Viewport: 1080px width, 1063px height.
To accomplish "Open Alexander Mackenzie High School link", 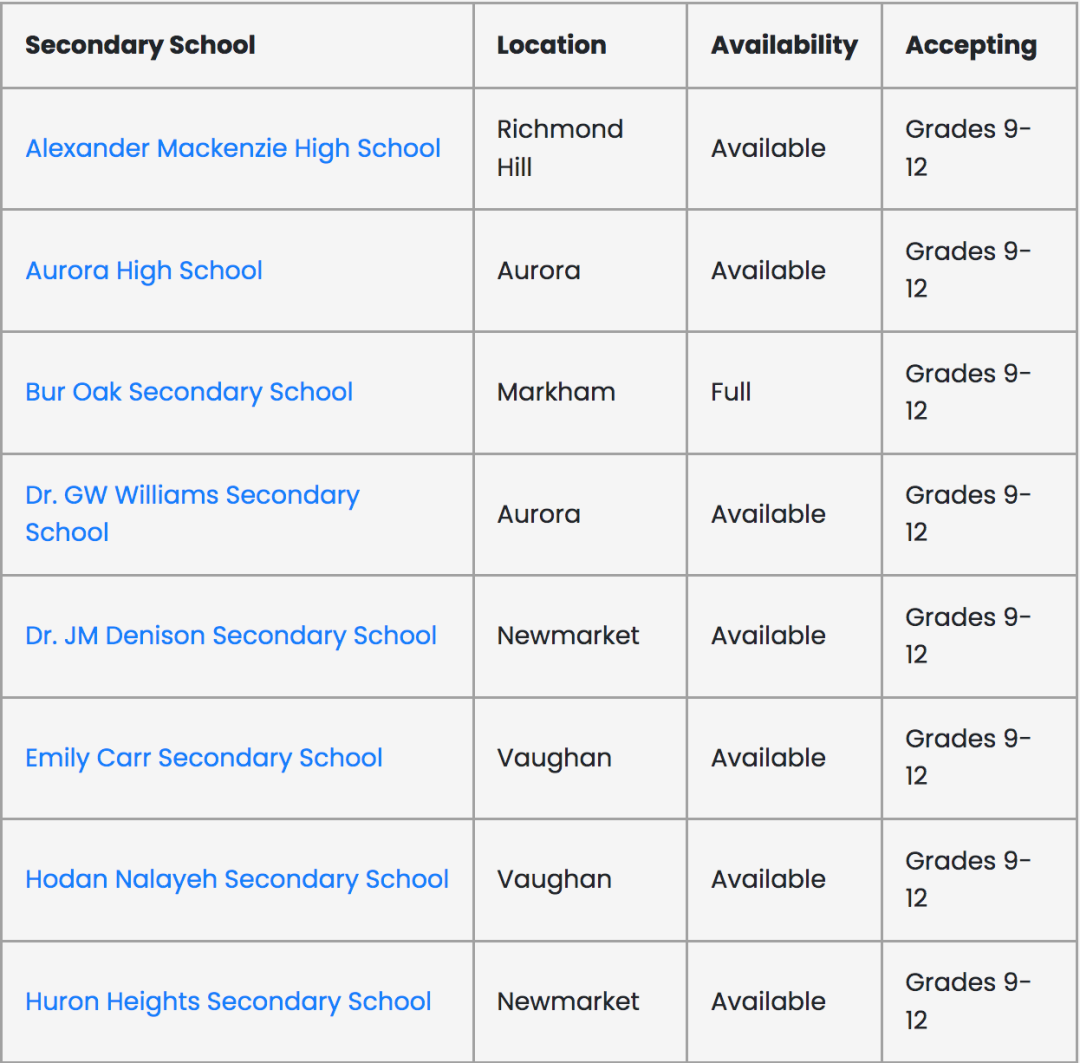I will [233, 148].
